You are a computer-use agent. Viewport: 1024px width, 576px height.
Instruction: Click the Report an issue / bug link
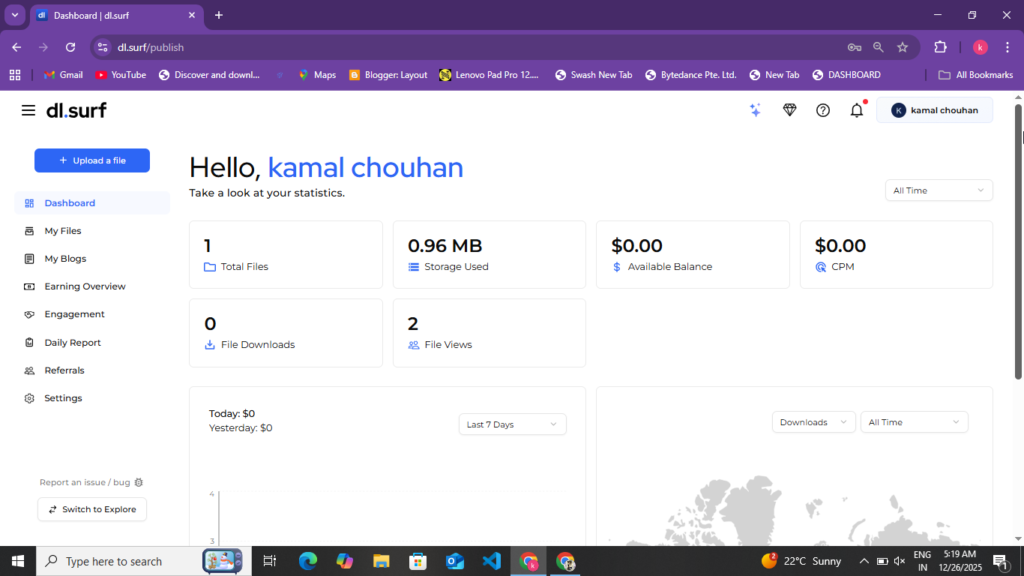click(x=85, y=482)
